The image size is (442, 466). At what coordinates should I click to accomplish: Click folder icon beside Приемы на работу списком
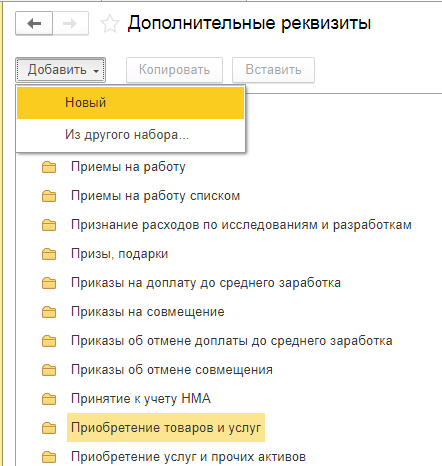click(49, 196)
